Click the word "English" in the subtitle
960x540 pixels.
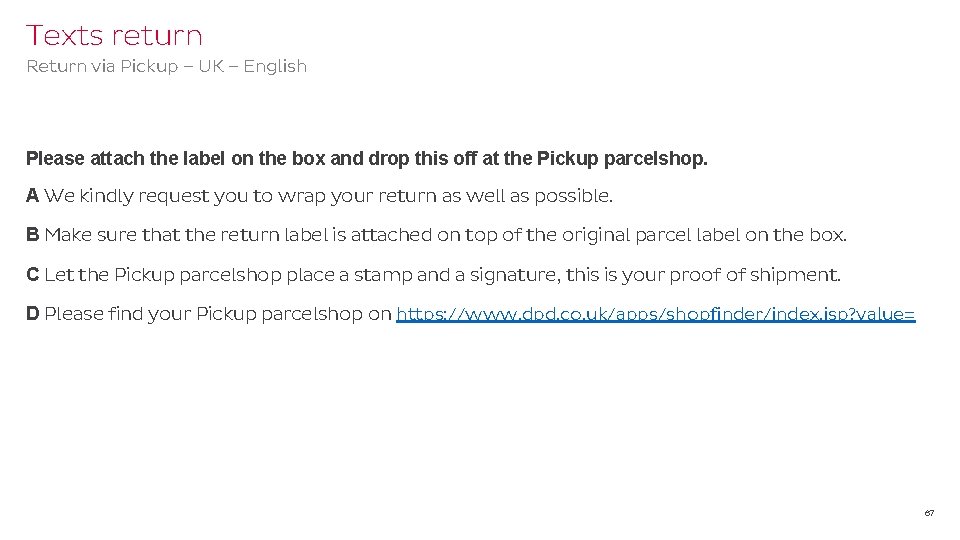click(274, 67)
